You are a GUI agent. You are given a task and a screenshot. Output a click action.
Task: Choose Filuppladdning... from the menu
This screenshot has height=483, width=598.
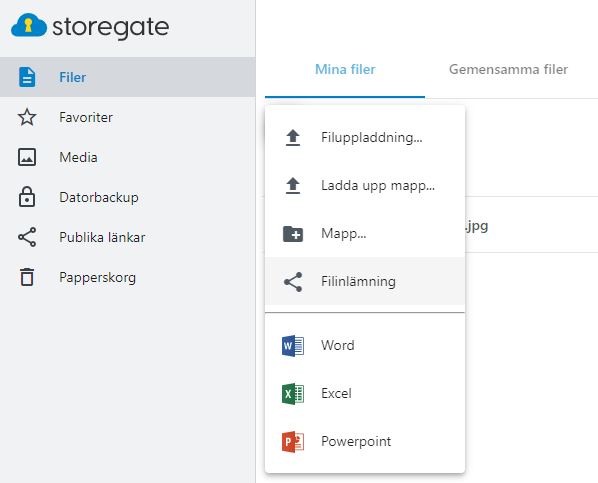tap(365, 138)
